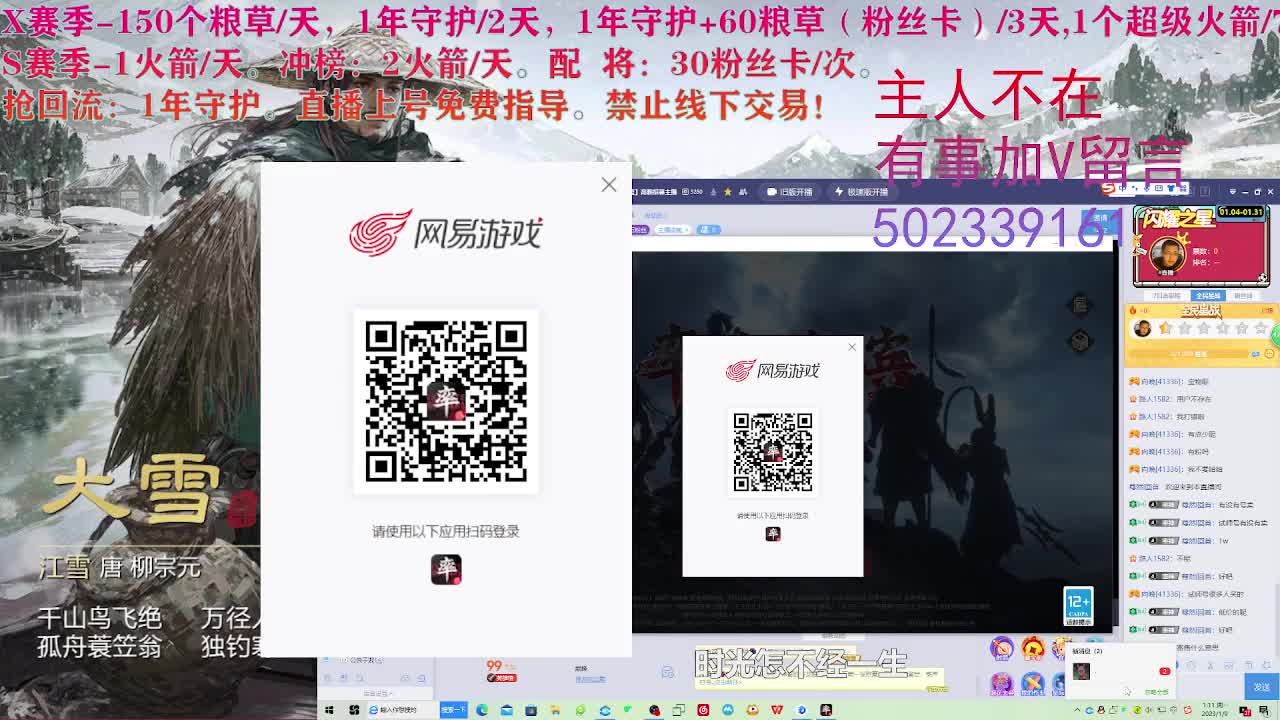Image resolution: width=1280 pixels, height=720 pixels.
Task: Click the red unread badge in the message popup
Action: click(1164, 671)
